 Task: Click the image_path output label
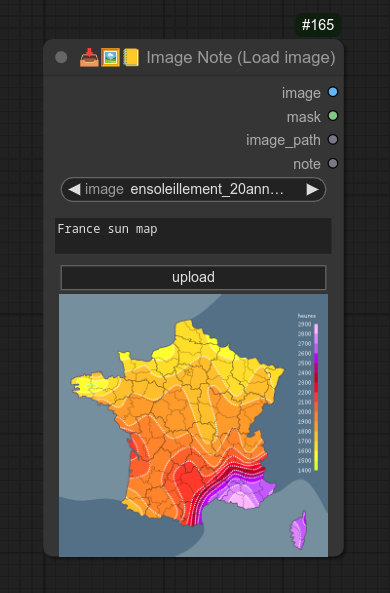[x=283, y=140]
